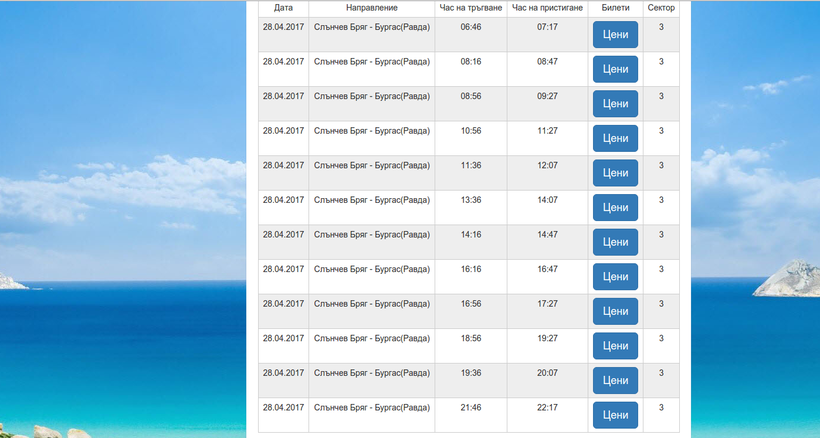820x438 pixels.
Task: Open prices for the 08:16 departure
Action: tap(615, 69)
